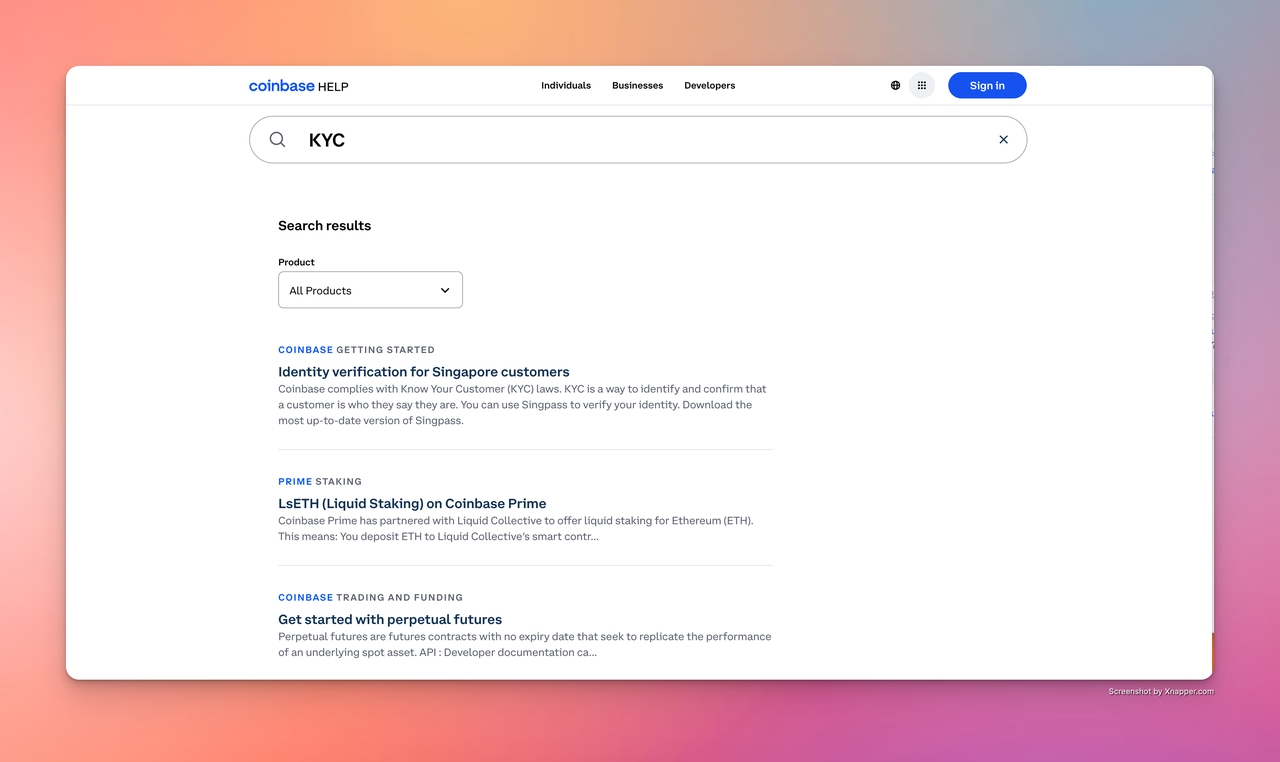Open Get started with perpetual futures article
Screen dimensions: 1280x762
pyautogui.click(x=390, y=620)
